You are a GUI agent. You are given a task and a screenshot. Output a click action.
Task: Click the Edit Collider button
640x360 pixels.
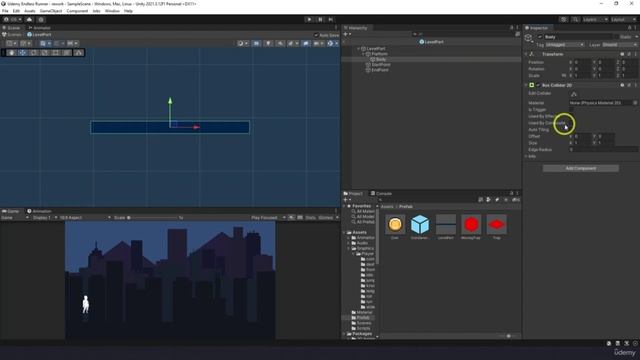coord(574,94)
